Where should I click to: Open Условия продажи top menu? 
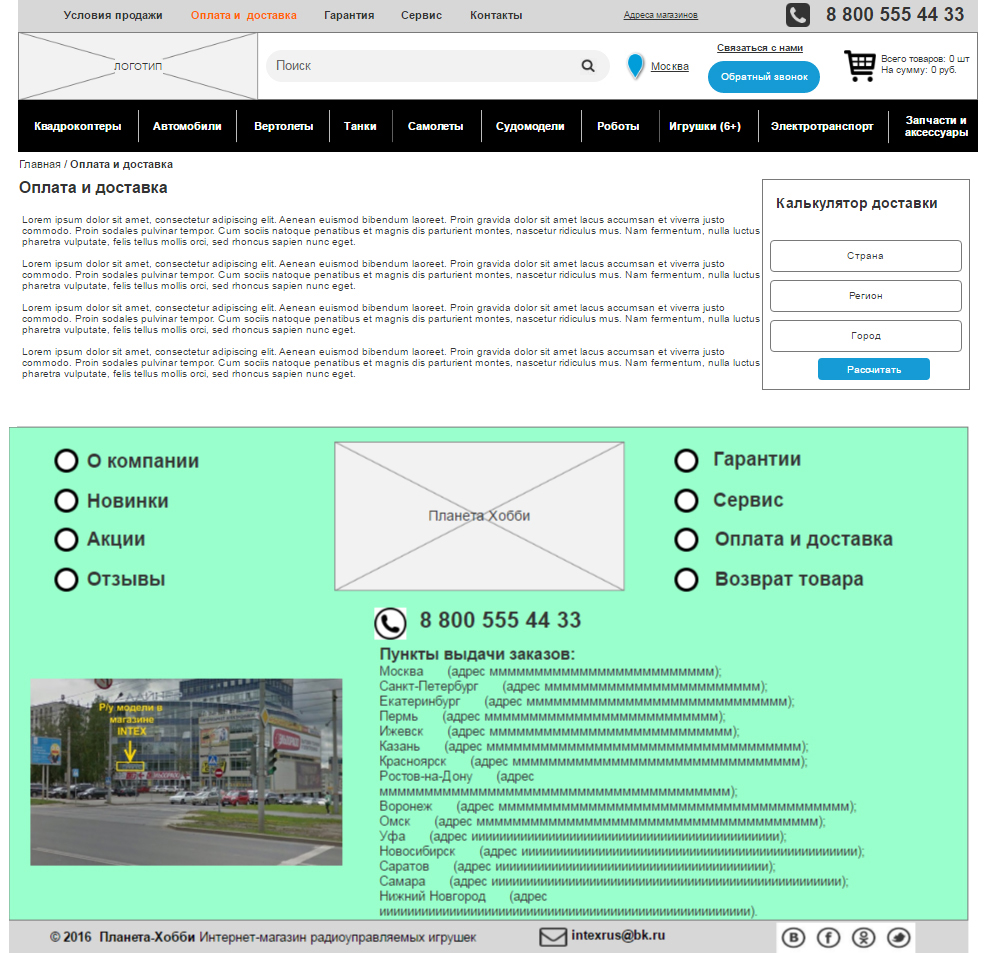[x=113, y=15]
